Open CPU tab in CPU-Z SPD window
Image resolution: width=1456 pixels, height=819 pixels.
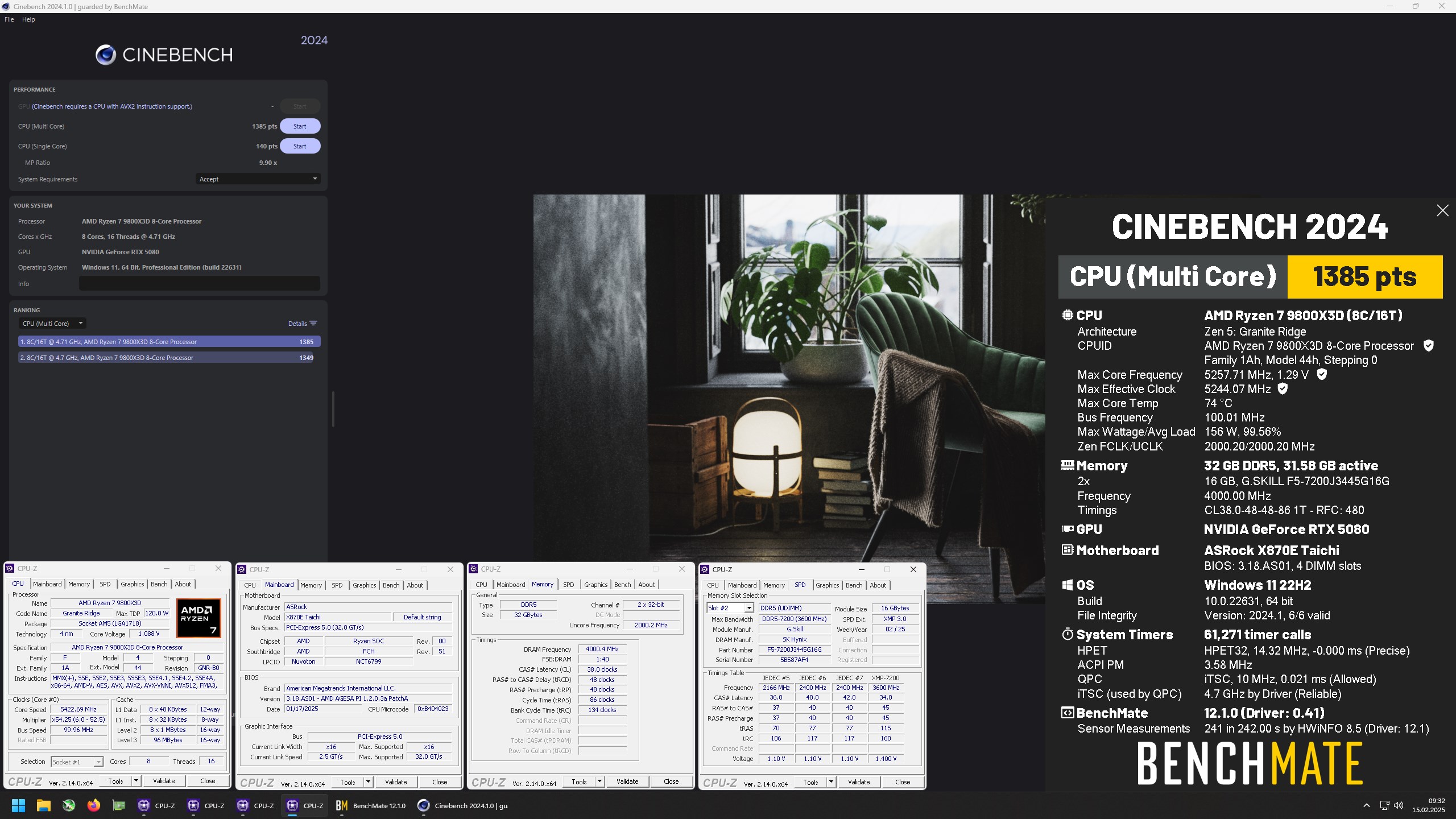[713, 585]
